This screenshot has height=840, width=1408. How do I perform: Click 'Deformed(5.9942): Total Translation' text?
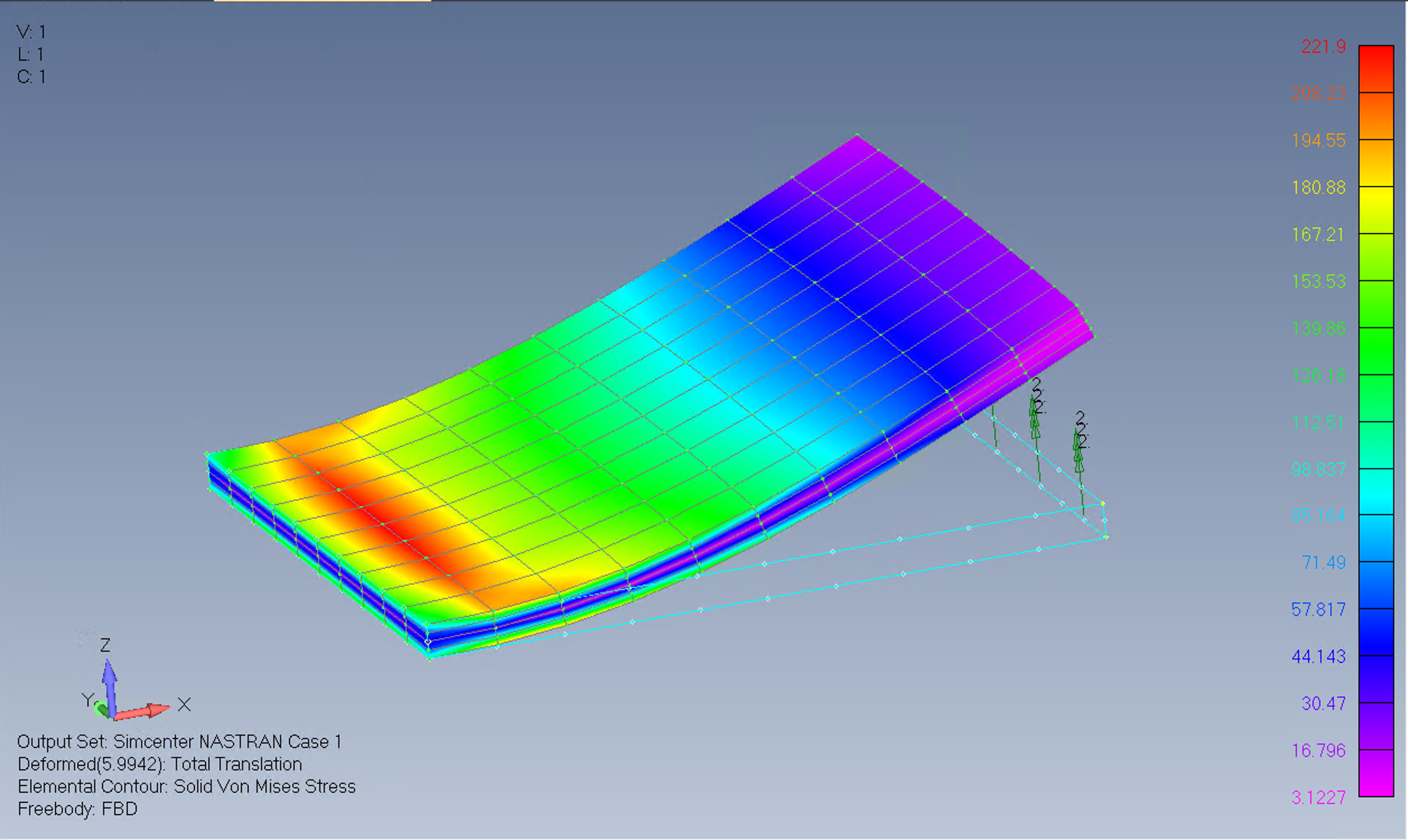[160, 764]
